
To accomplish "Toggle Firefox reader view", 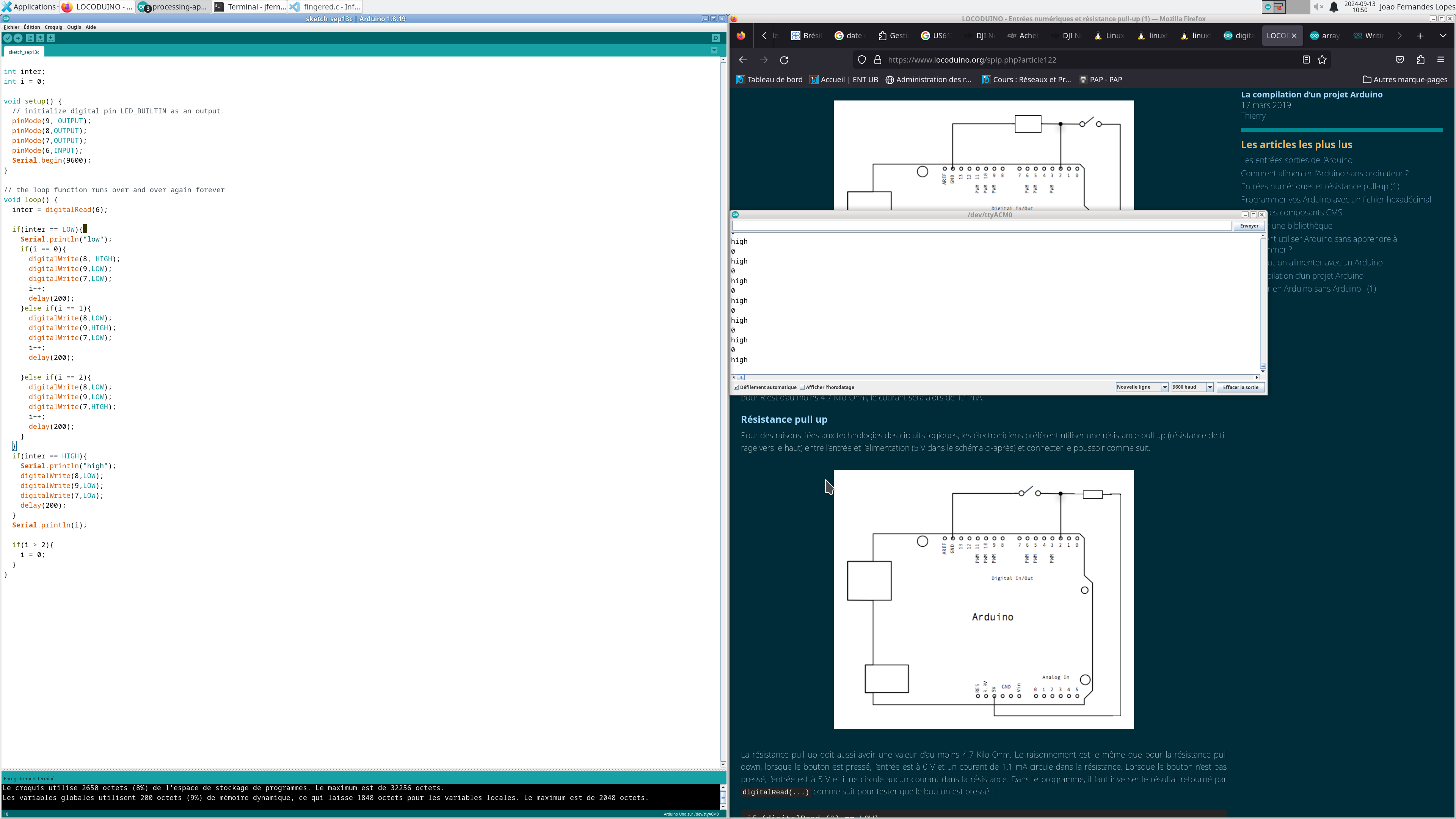I will coord(1305,60).
